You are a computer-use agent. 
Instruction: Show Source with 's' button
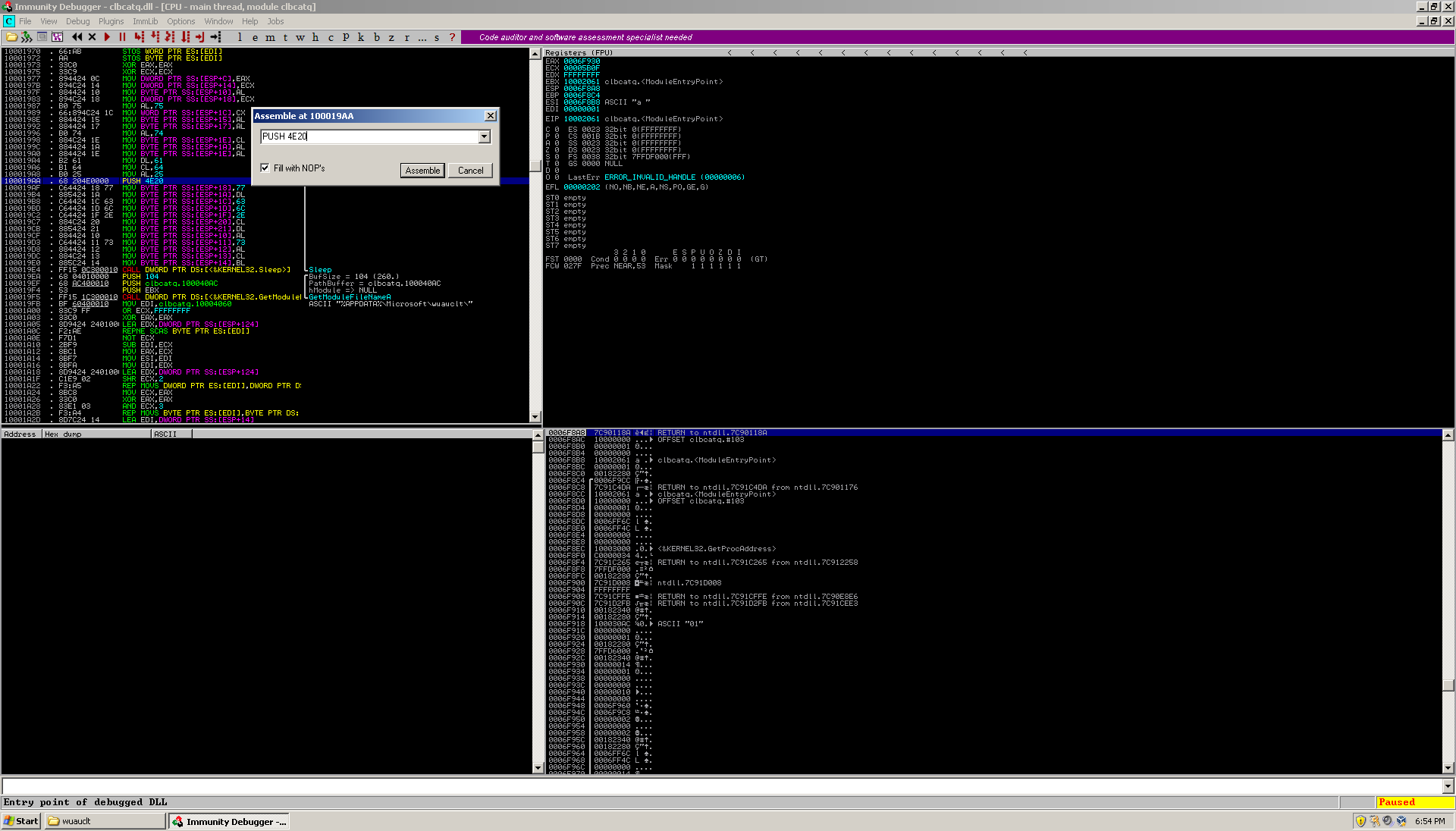coord(437,37)
